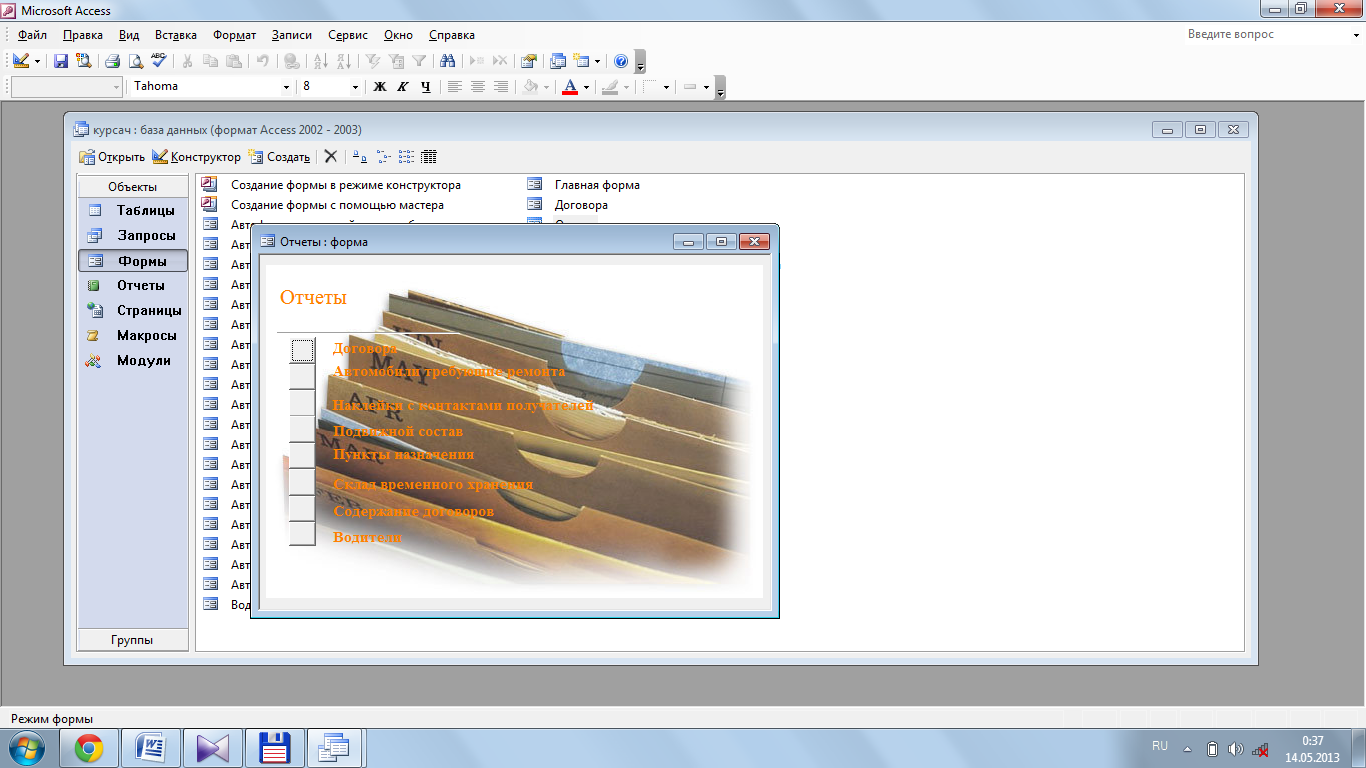Click Конструктор in the database window toolbar
The width and height of the screenshot is (1366, 768).
(196, 157)
